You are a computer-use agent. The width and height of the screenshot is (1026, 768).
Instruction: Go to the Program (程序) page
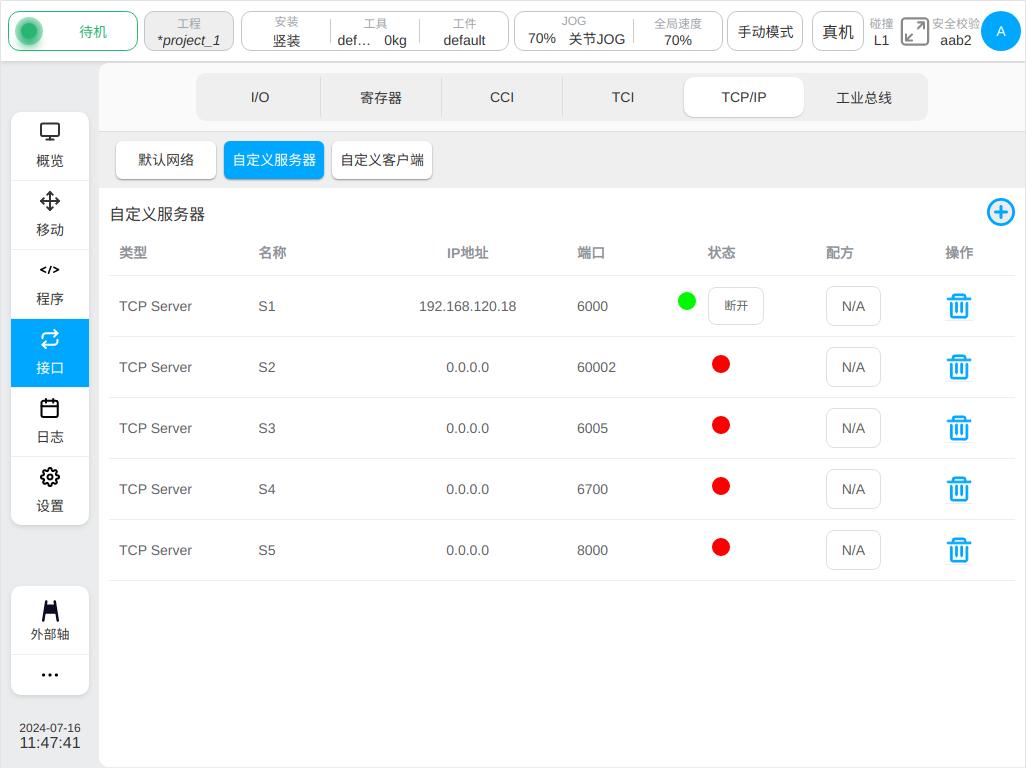tap(50, 284)
